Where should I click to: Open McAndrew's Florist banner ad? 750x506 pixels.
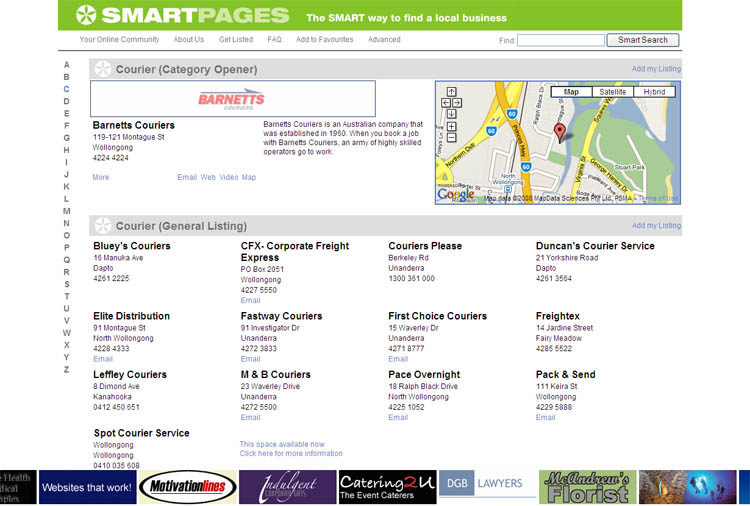pos(588,487)
